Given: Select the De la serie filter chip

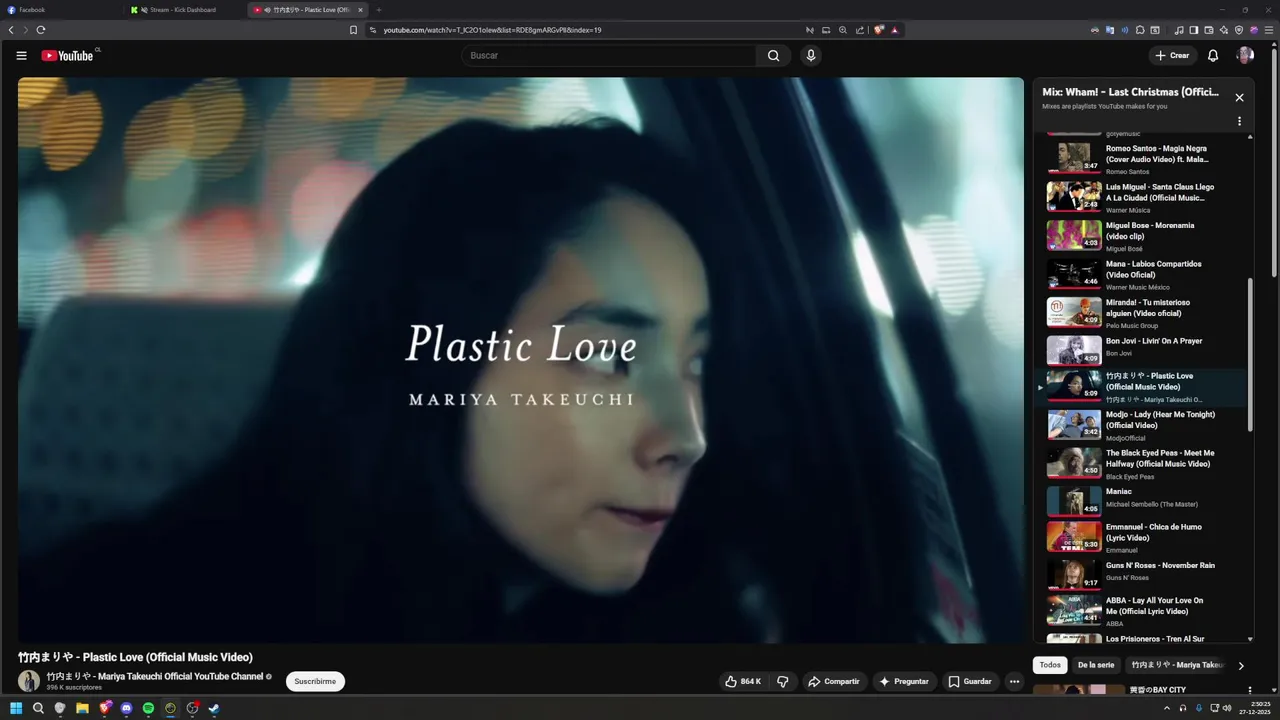Looking at the screenshot, I should 1096,665.
